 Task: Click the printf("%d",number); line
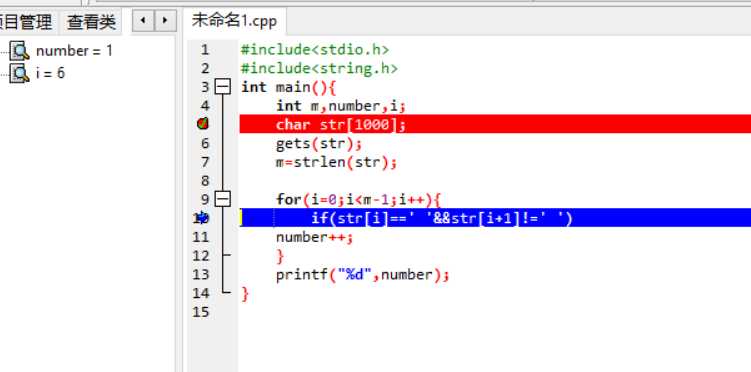coord(363,274)
